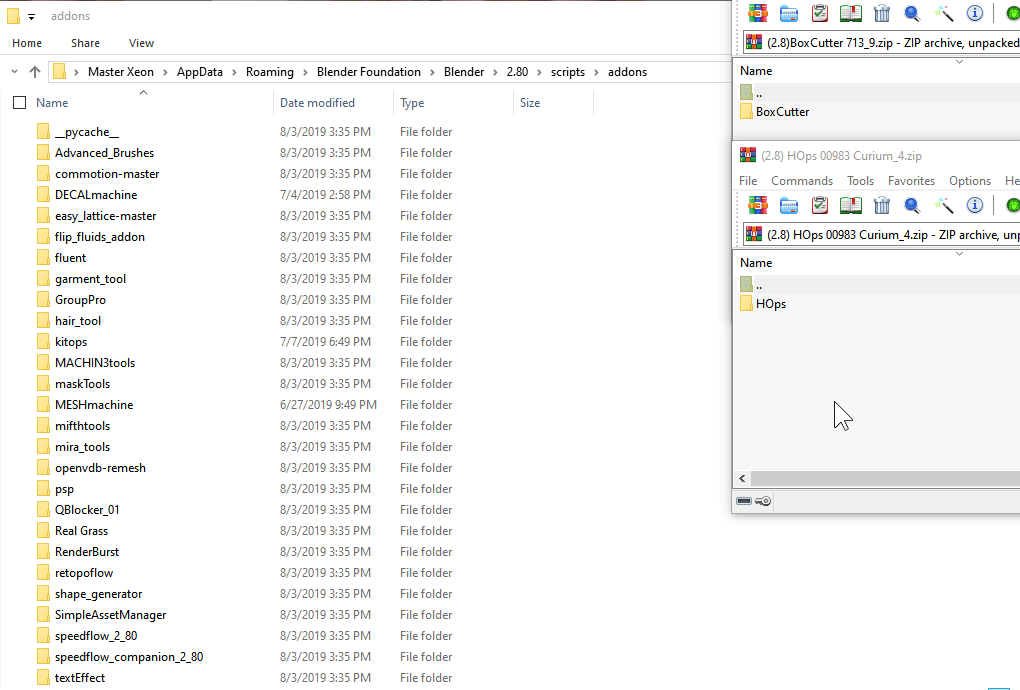Tick the select-all checkbox beside Name header
The width and height of the screenshot is (1020, 690).
tap(20, 103)
